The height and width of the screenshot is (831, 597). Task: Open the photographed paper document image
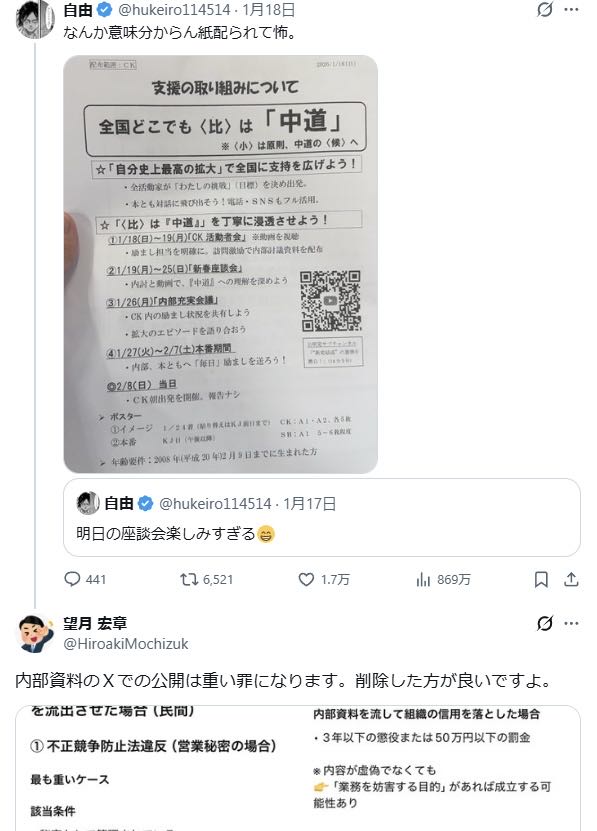click(x=221, y=264)
